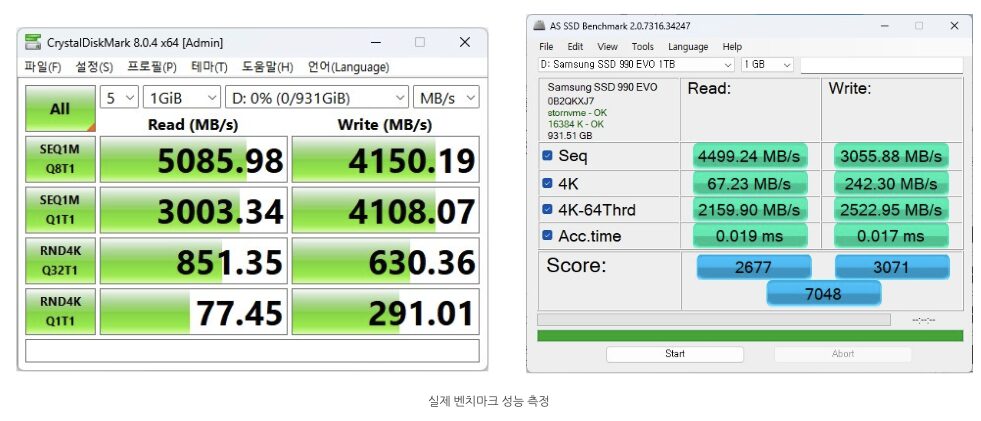Open the Tools menu in AS SSD
The image size is (981, 421).
point(642,47)
